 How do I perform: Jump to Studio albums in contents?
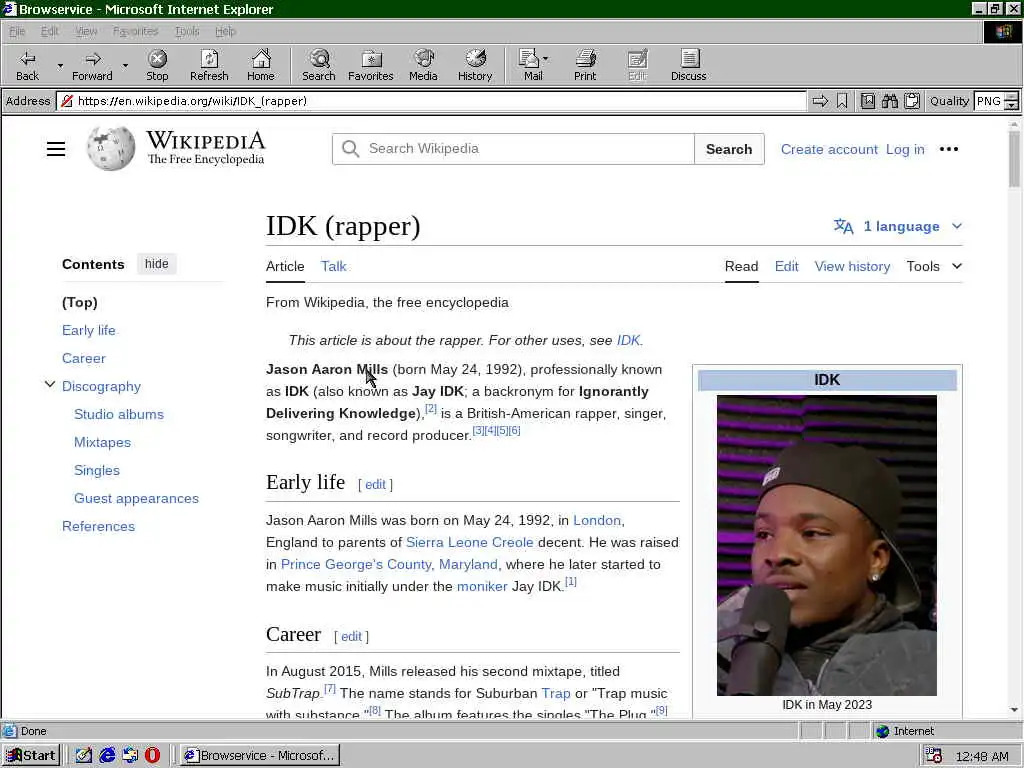[x=119, y=414]
